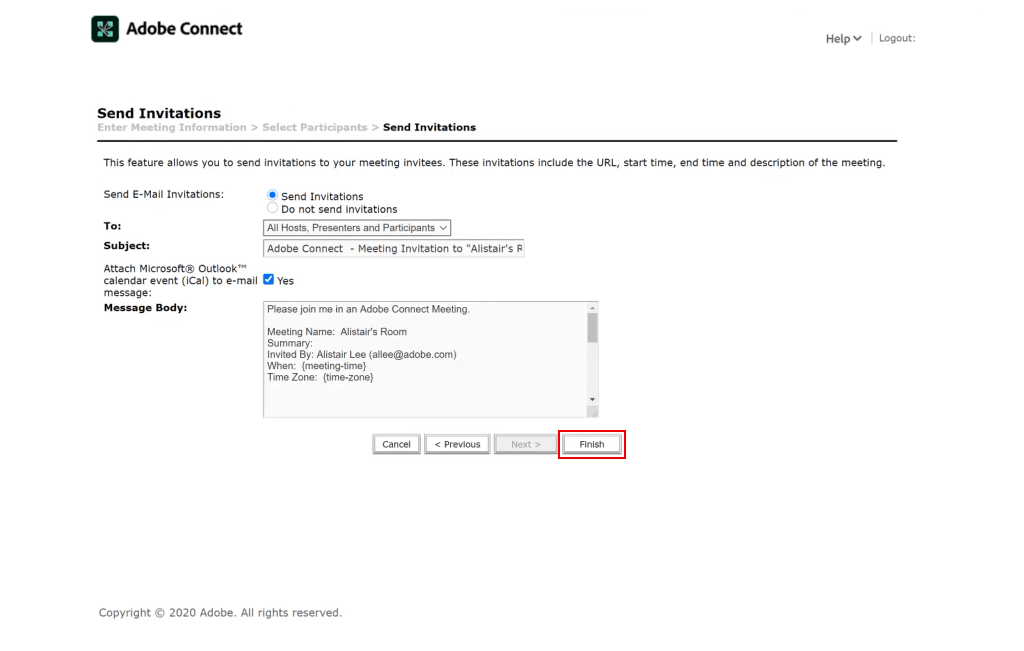Screen dimensions: 1024x651
Task: Select the Send Invitations radio button
Action: pos(272,195)
